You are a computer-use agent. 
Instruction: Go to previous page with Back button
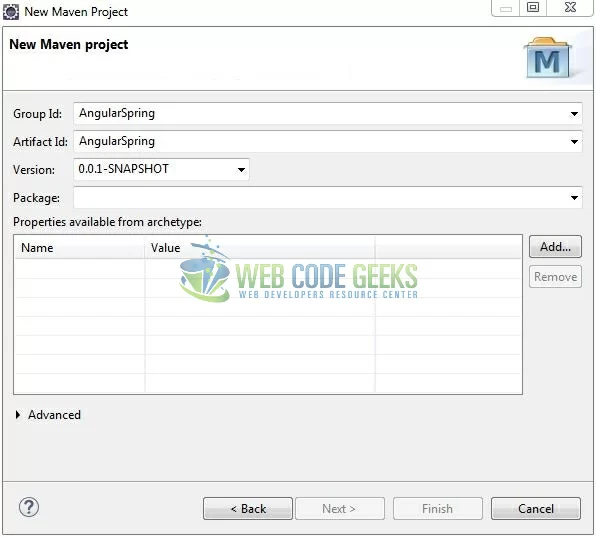click(248, 508)
